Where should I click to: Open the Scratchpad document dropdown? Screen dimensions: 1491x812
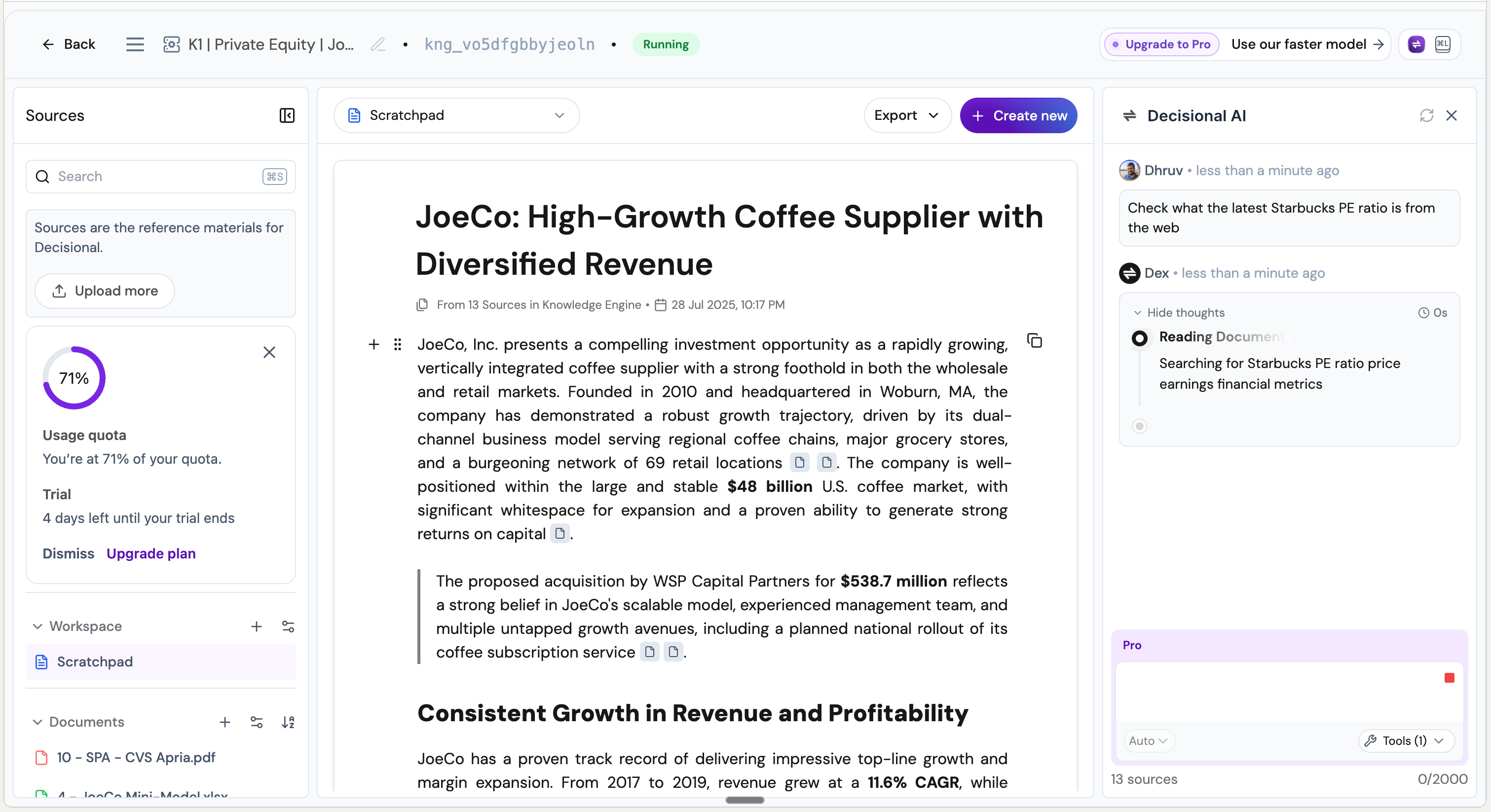(x=456, y=116)
